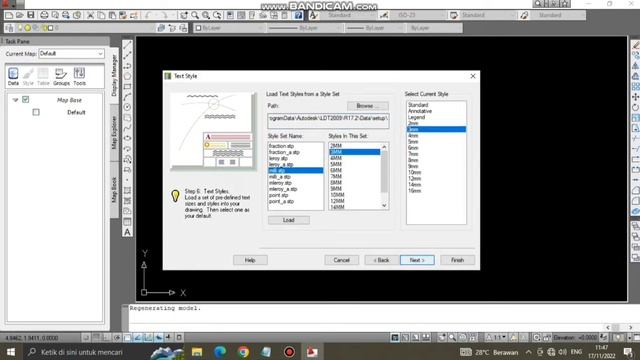Screen dimensions: 640x360
Task: Open Help with the question mark icon
Action: (298, 16)
